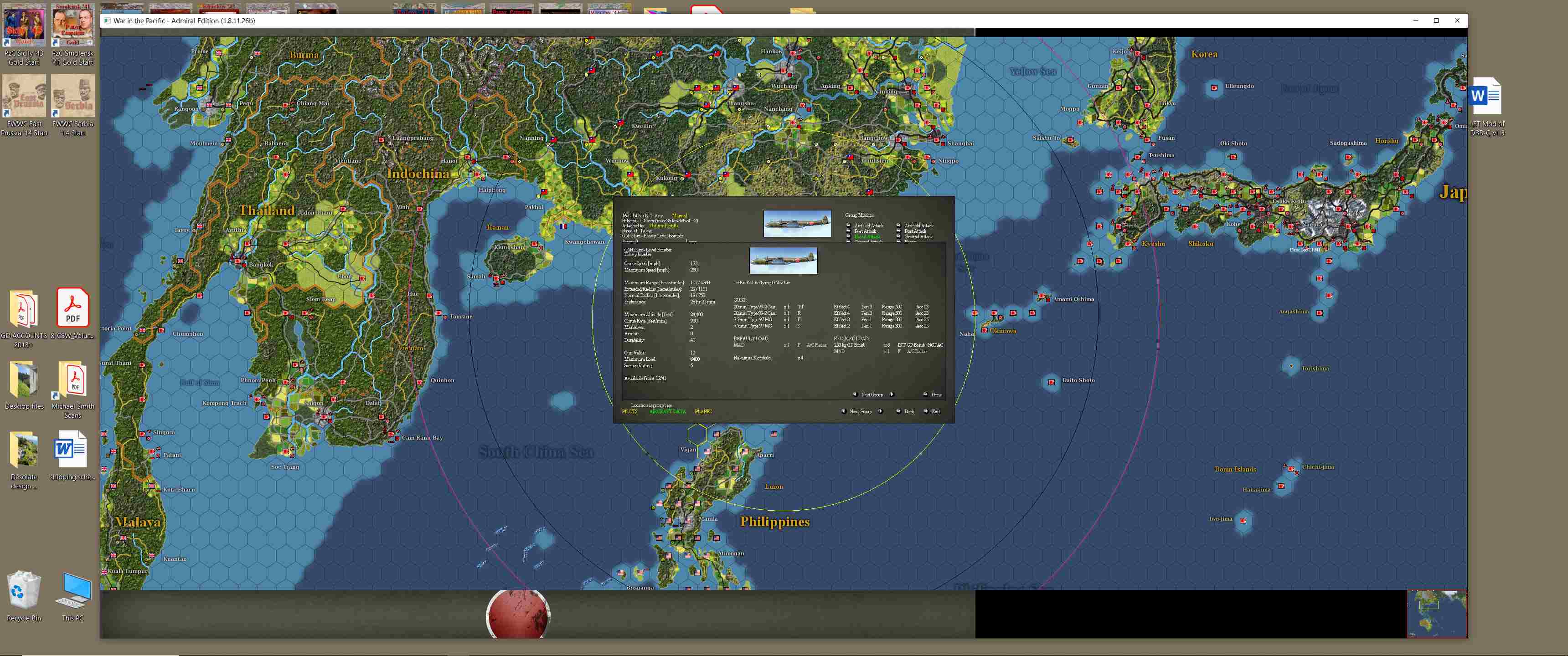Image resolution: width=1568 pixels, height=656 pixels.
Task: Open the GD ACCOUNTS 2013+ PDF folder
Action: click(24, 318)
